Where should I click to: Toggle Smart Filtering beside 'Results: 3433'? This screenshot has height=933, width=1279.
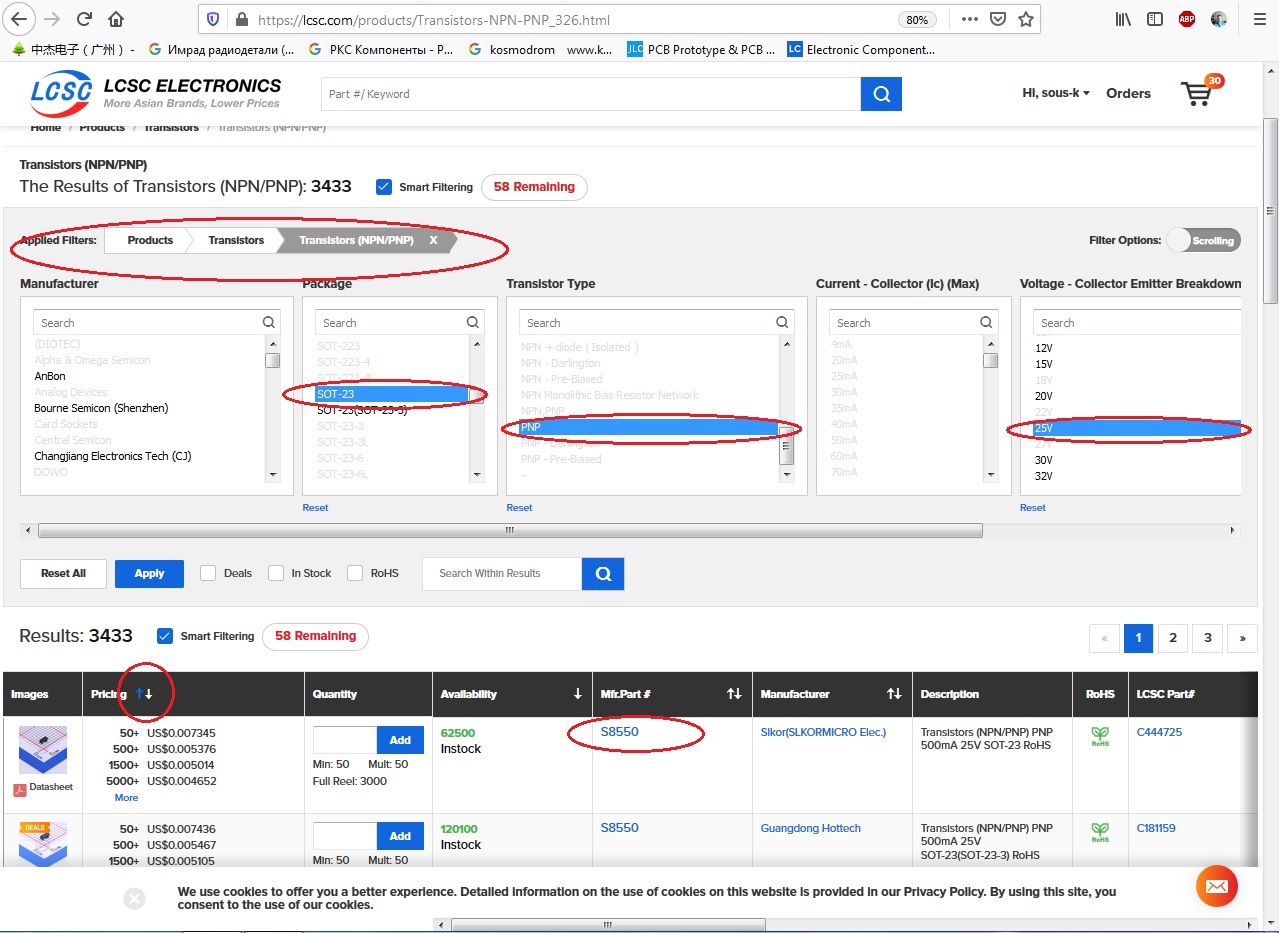point(165,636)
